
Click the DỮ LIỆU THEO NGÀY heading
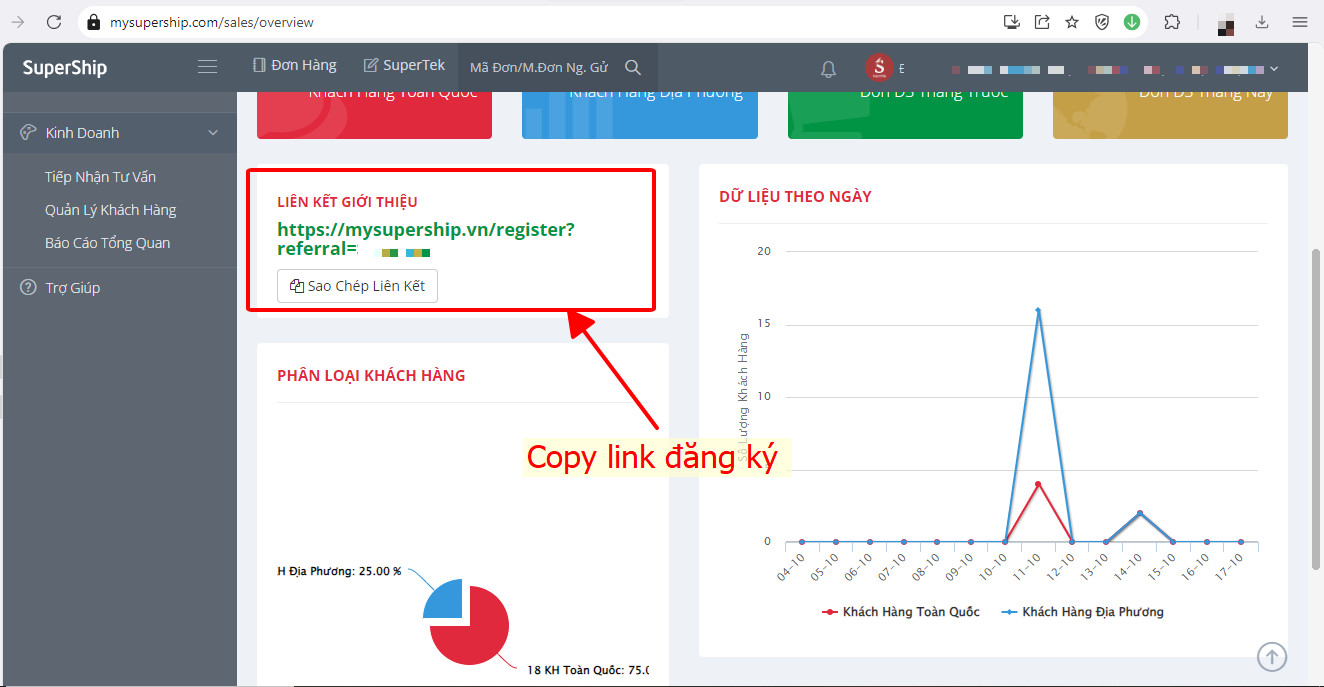(x=795, y=197)
